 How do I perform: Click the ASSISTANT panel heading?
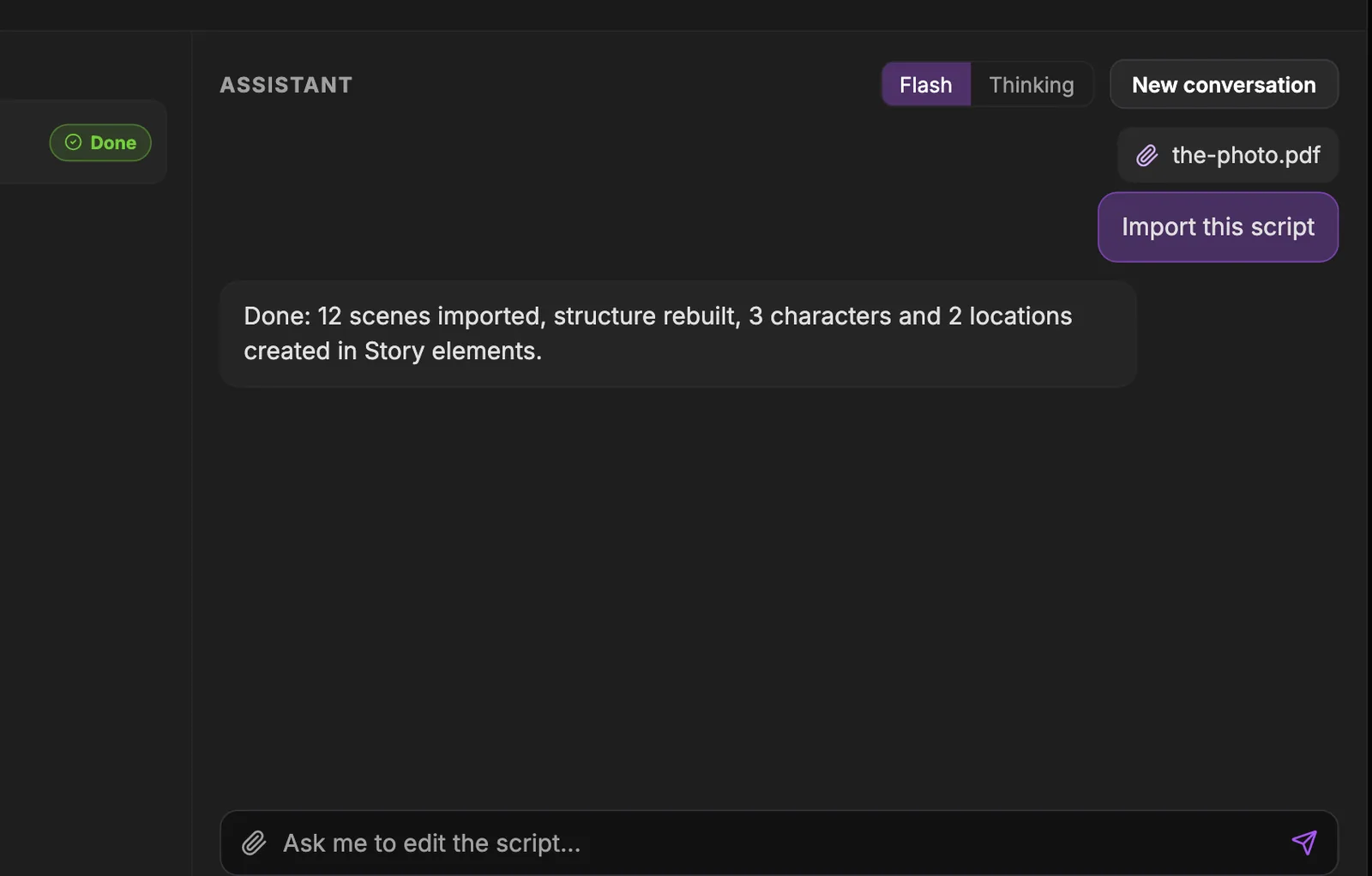coord(286,85)
